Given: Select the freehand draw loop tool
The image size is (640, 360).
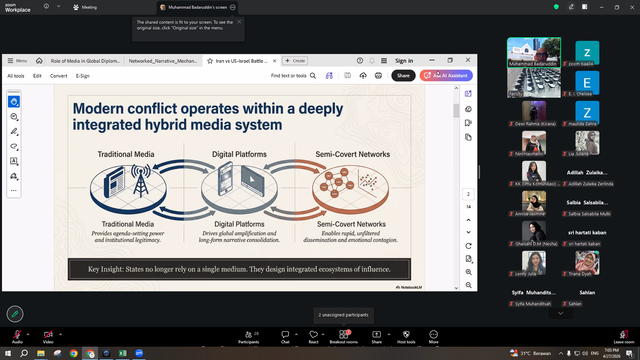Looking at the screenshot, I should [14, 146].
